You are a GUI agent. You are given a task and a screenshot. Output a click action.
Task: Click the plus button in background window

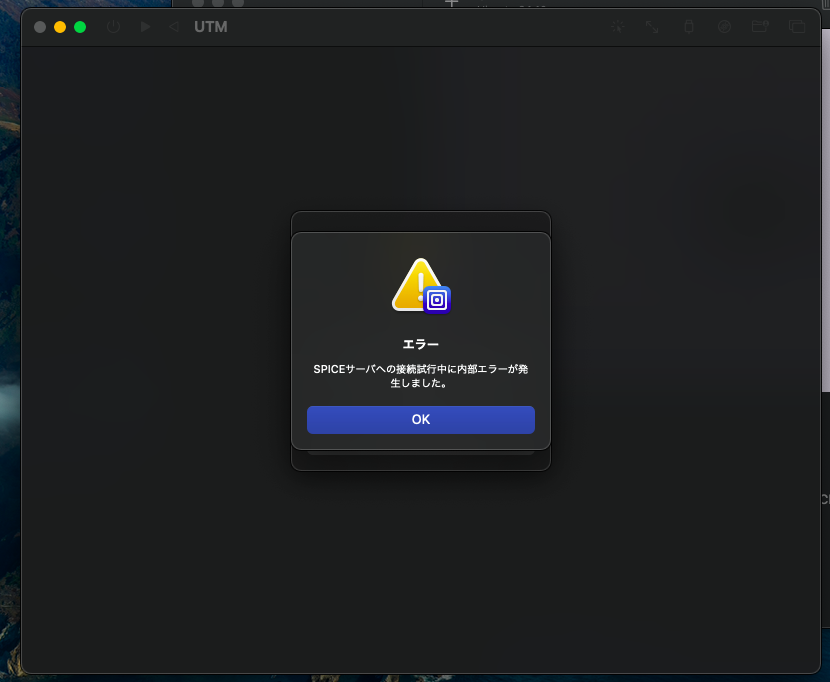(x=451, y=4)
